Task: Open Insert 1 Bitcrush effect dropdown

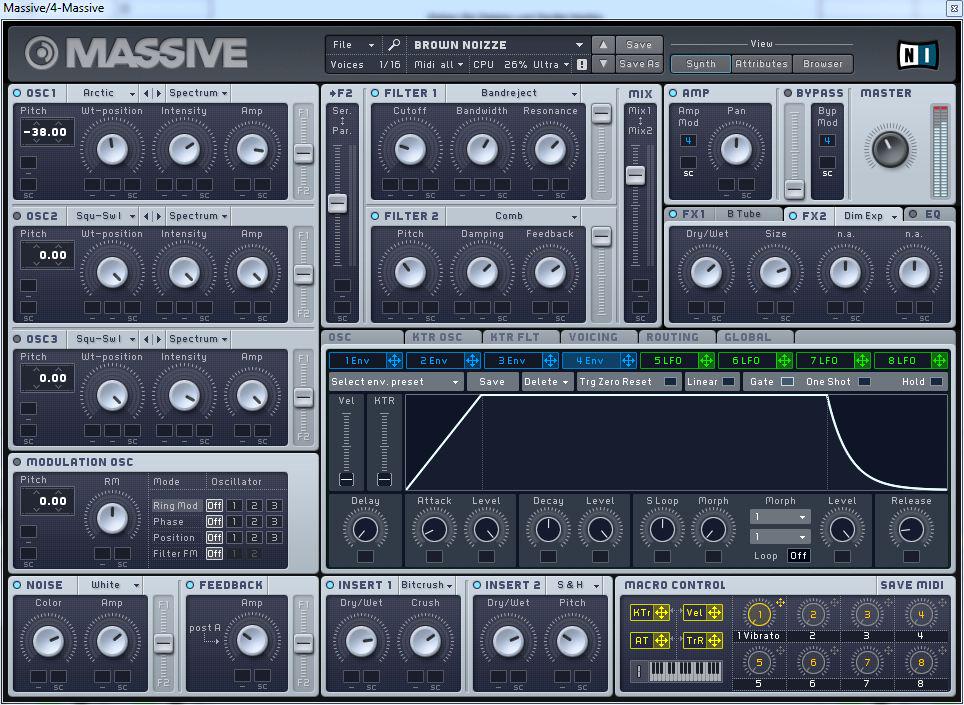Action: pyautogui.click(x=427, y=585)
